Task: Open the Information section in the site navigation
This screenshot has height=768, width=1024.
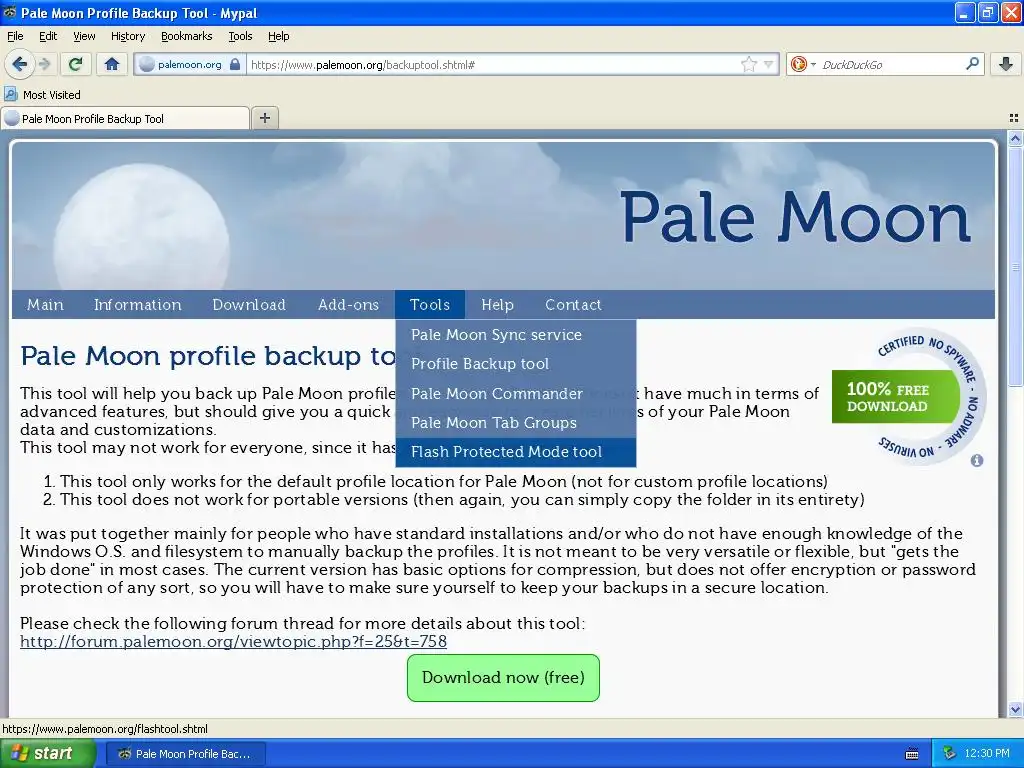Action: click(x=137, y=304)
